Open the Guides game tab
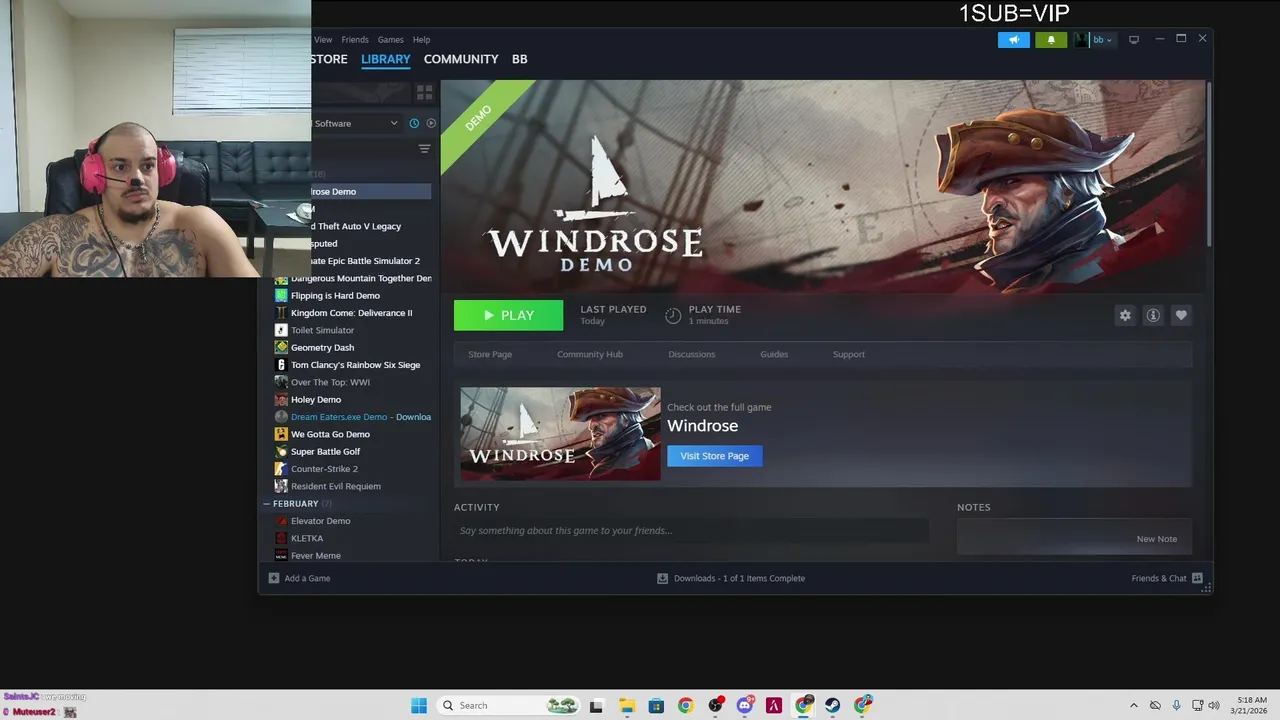Screen dimensions: 1280x720 click(774, 354)
